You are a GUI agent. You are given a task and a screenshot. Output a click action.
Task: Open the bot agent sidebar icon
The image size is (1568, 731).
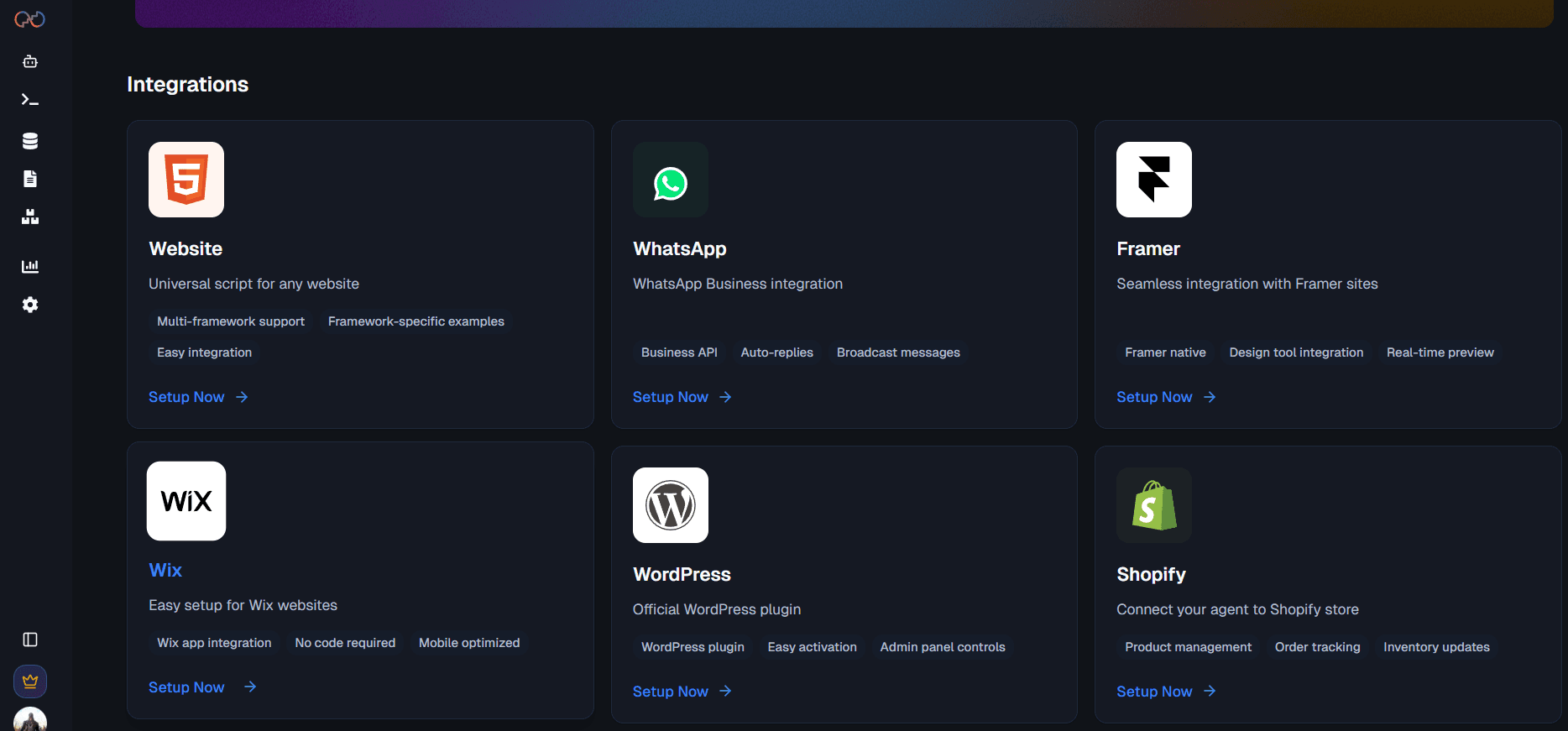[30, 61]
